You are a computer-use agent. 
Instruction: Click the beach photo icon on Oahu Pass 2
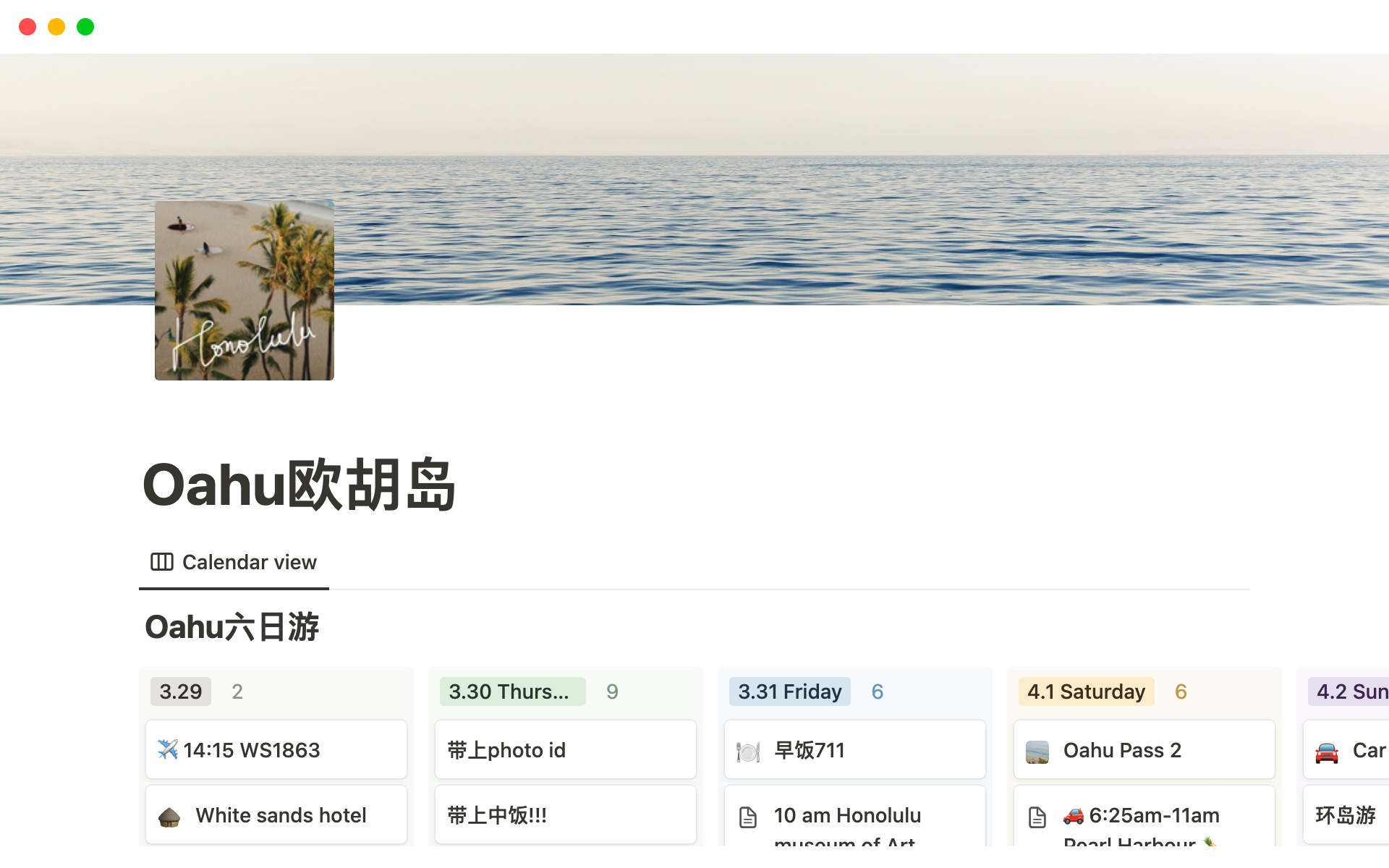click(x=1037, y=752)
